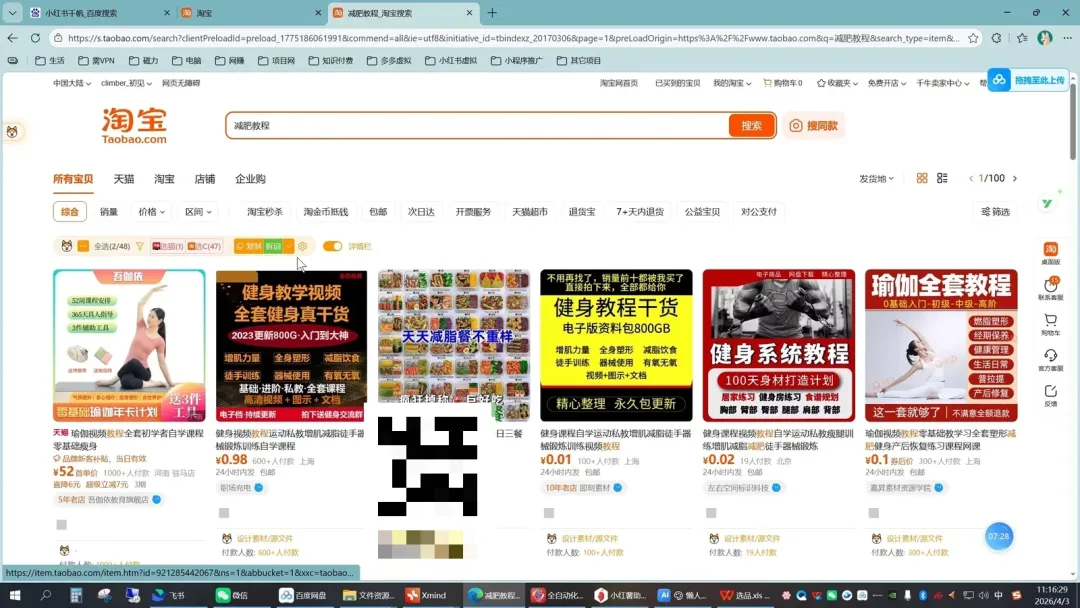Click the 复制 button in plugin bar

coord(249,247)
